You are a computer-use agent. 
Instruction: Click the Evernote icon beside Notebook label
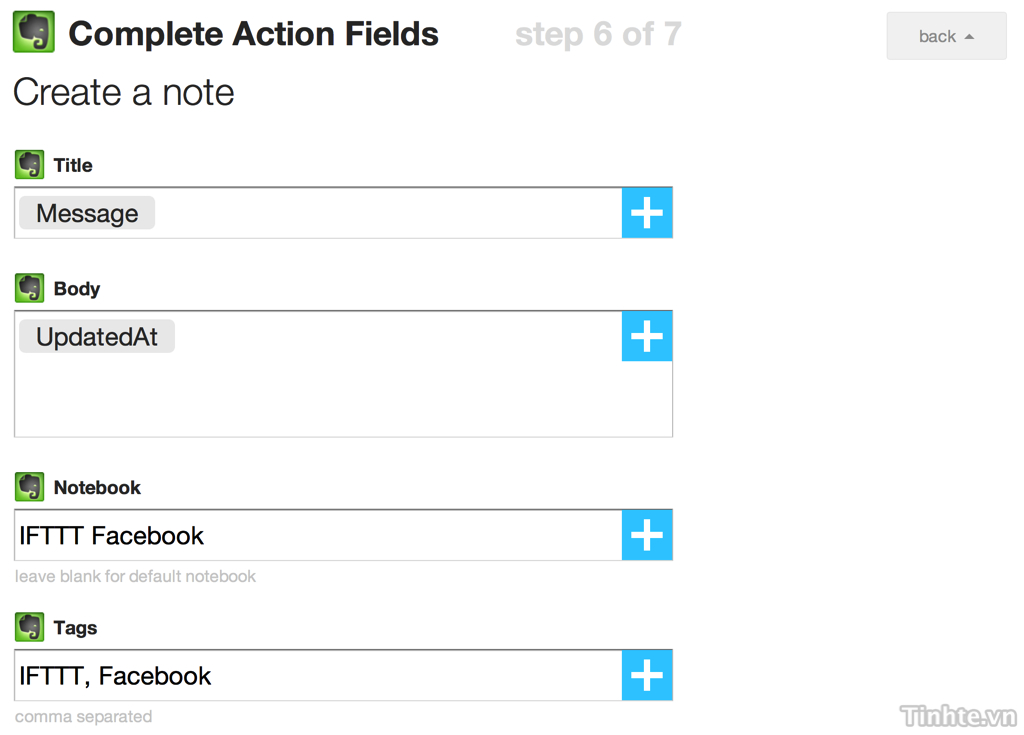coord(30,487)
